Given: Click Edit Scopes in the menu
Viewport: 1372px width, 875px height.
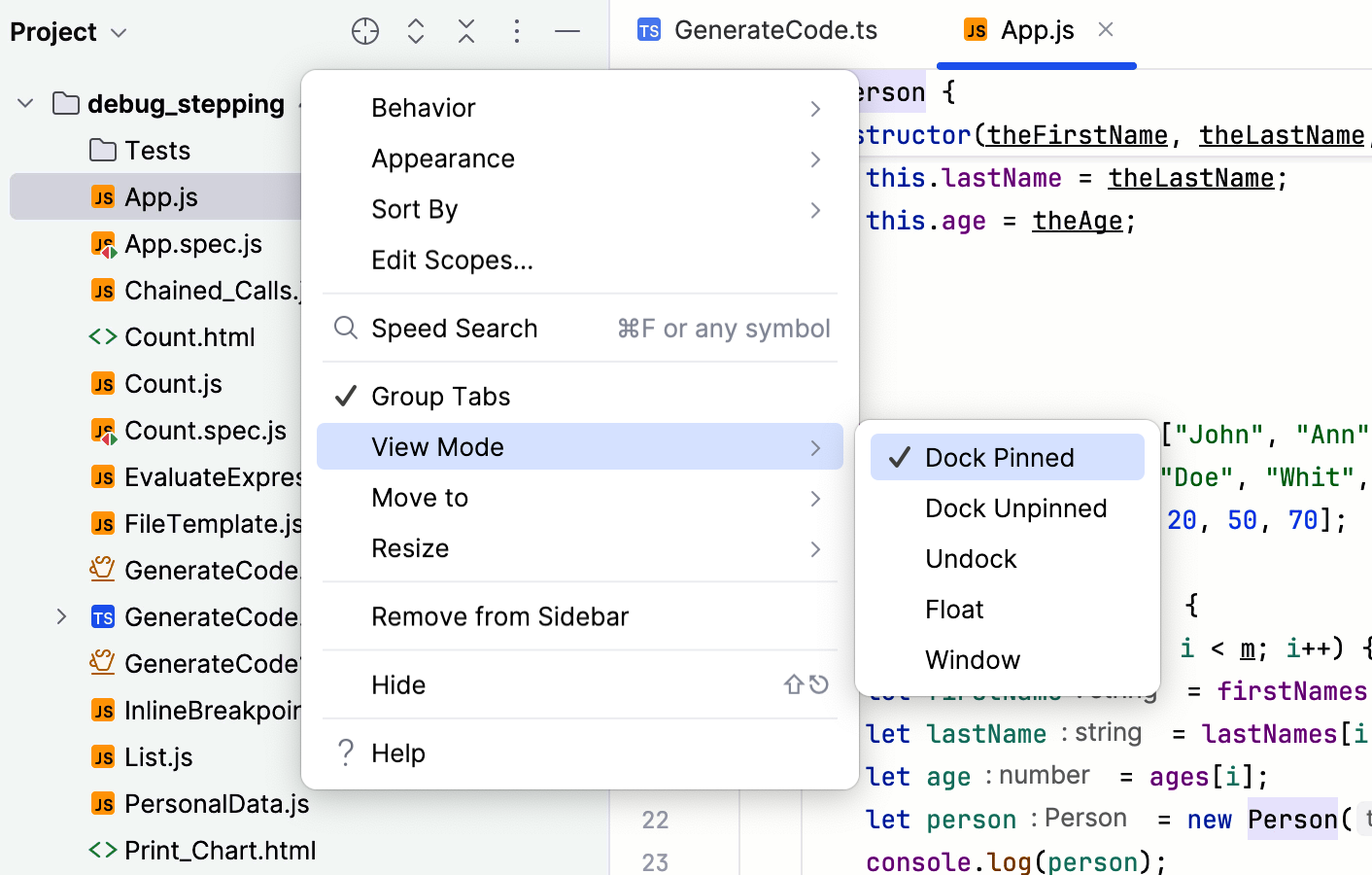Looking at the screenshot, I should [x=450, y=260].
